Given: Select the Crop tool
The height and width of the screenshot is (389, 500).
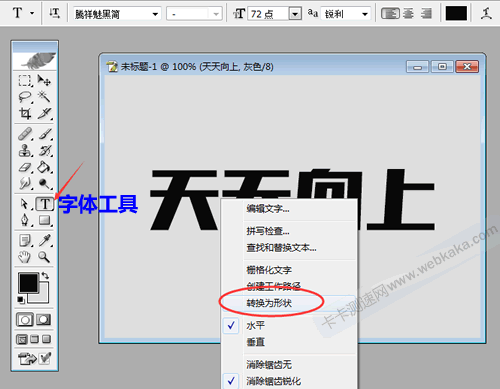Looking at the screenshot, I should point(25,113).
